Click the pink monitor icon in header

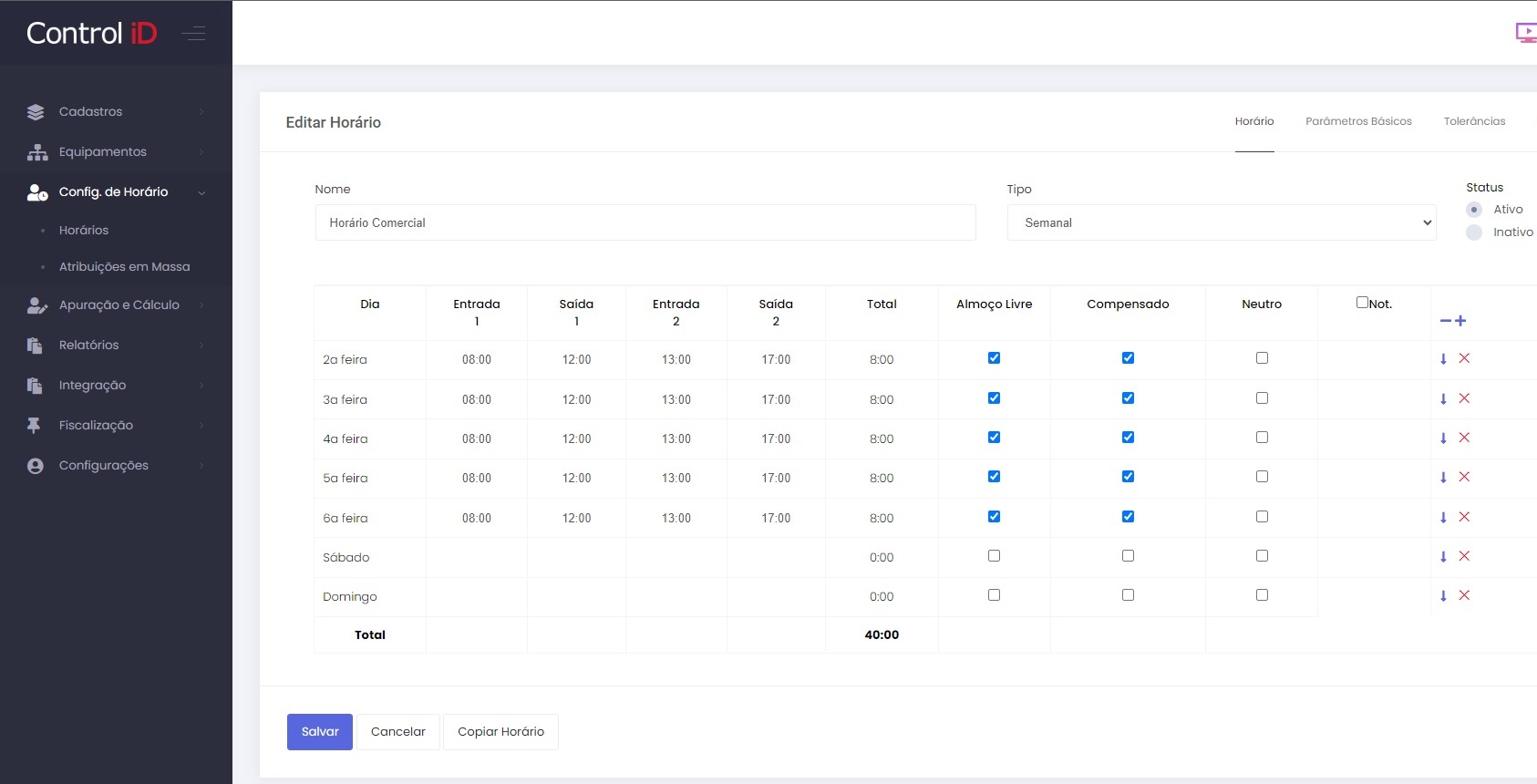tap(1525, 34)
